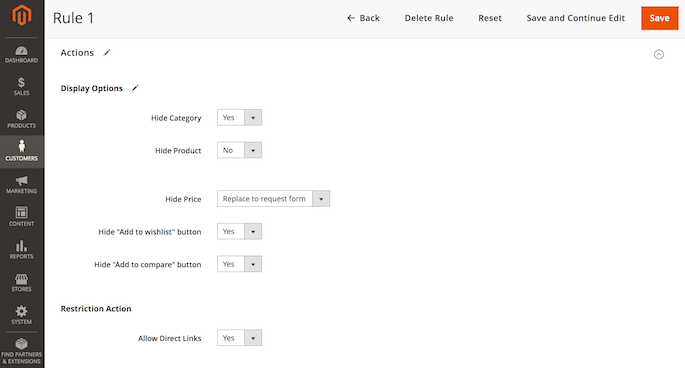
Task: Open the Marketing sidebar menu
Action: coord(21,184)
